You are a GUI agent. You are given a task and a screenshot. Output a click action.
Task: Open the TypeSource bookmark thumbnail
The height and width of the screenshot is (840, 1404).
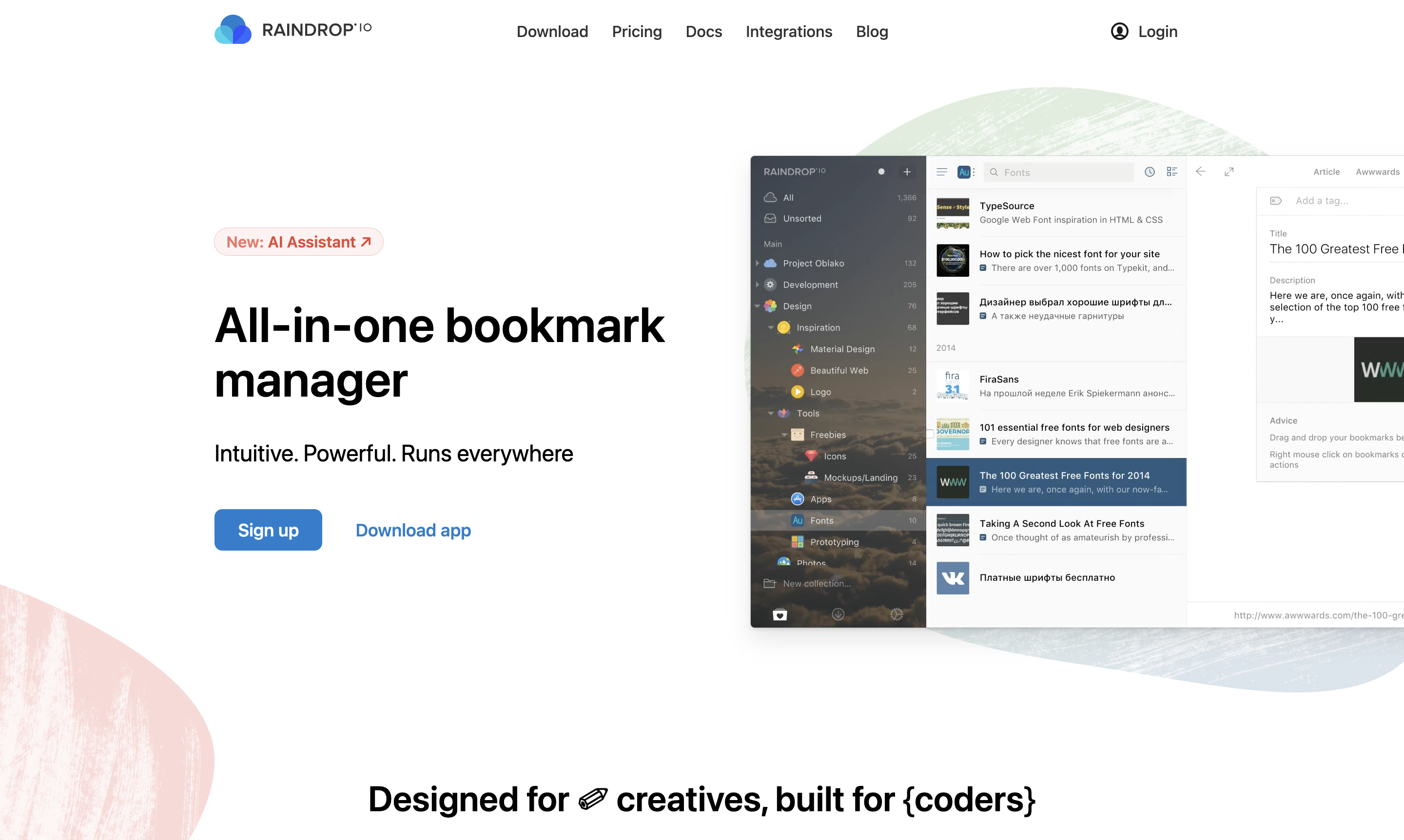tap(953, 213)
